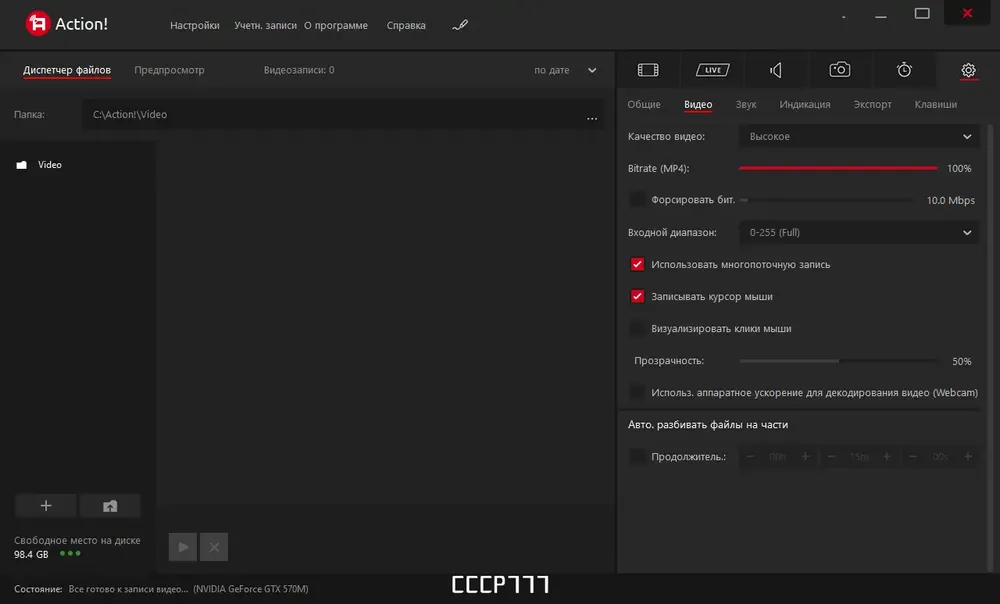Select the Звук settings tab
The height and width of the screenshot is (604, 1000).
[746, 104]
